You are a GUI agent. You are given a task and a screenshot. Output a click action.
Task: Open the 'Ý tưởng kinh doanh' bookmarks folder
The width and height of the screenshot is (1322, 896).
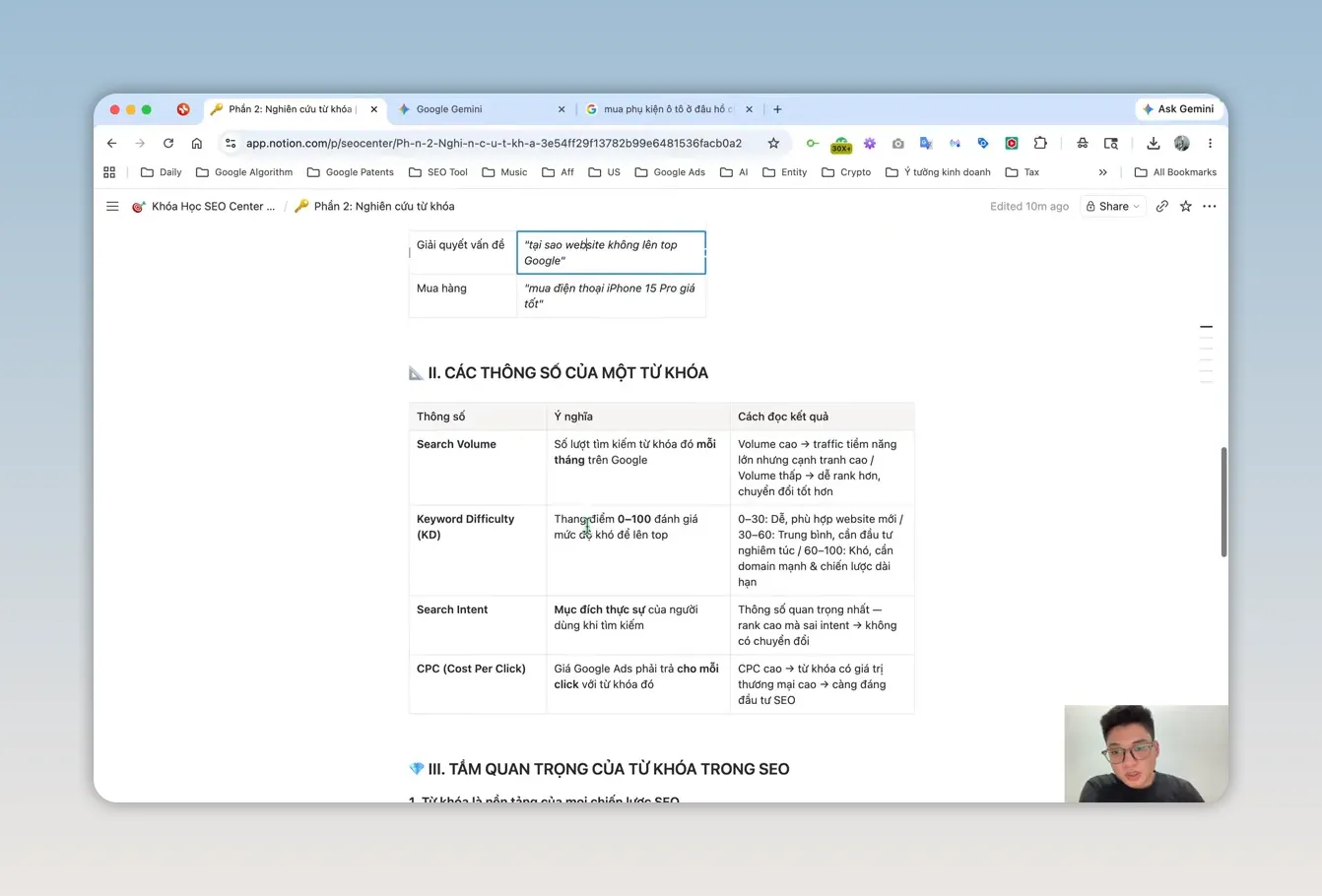pos(938,172)
